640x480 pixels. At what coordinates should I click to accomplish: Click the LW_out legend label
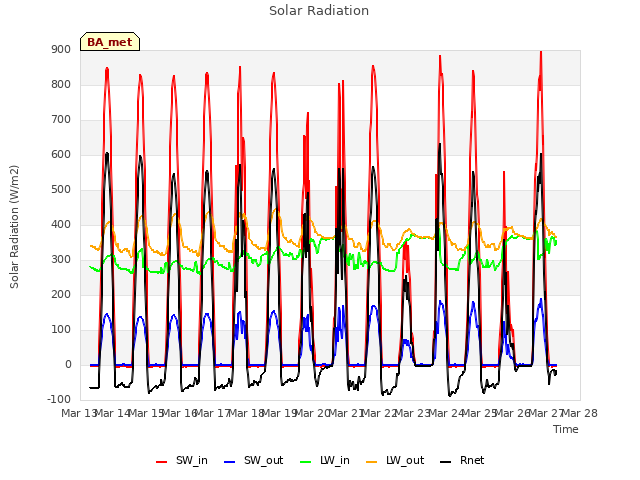tap(405, 460)
